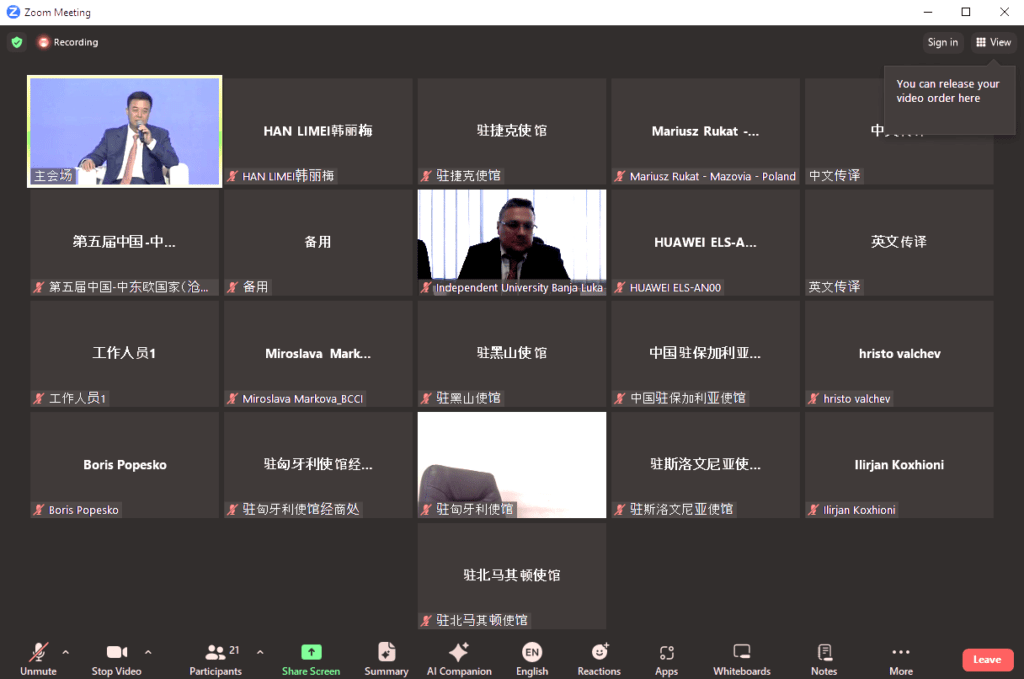Open the View layout menu

pos(993,42)
